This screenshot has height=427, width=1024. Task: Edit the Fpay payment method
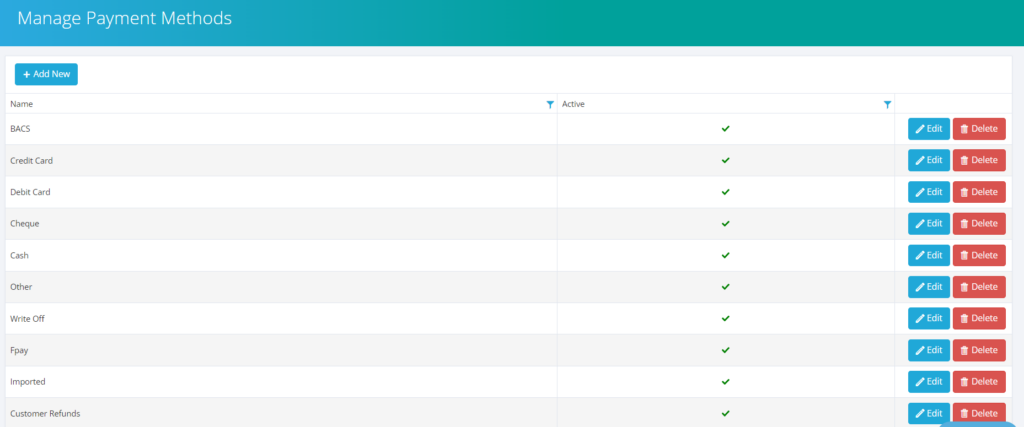pyautogui.click(x=929, y=350)
